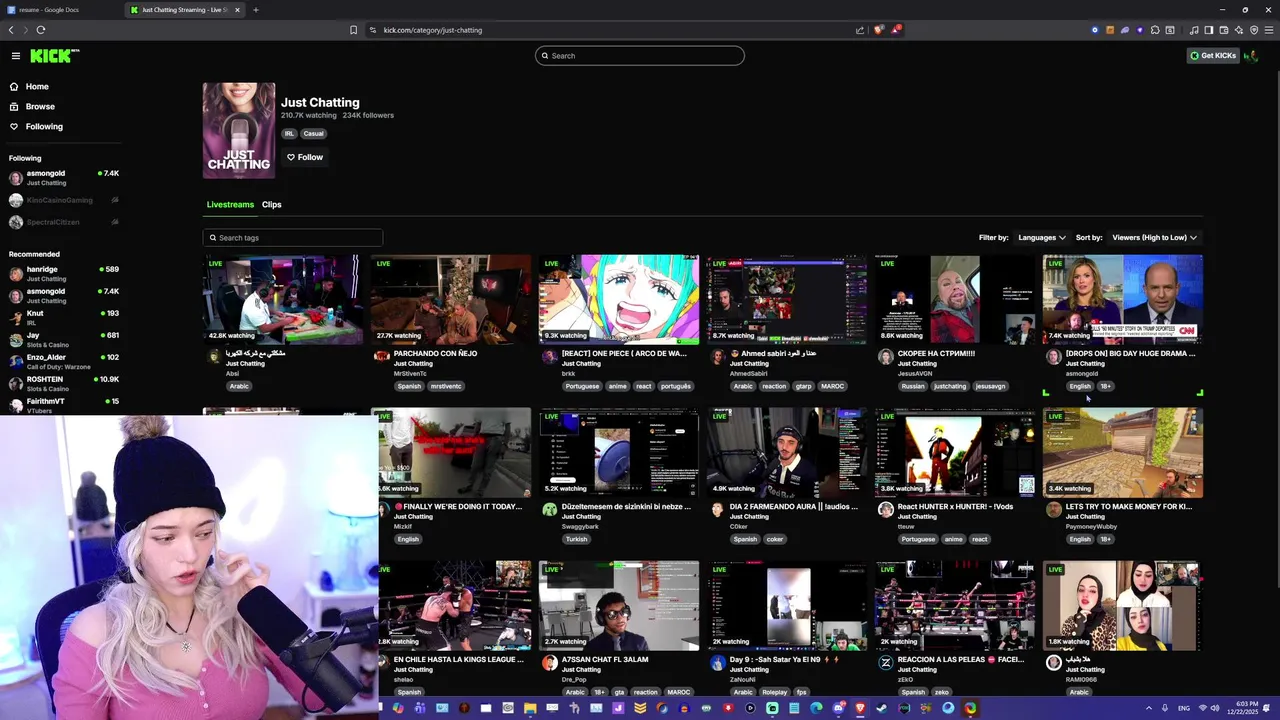Screen dimensions: 1280x720
Task: Click the brkk channel avatar
Action: 549,357
